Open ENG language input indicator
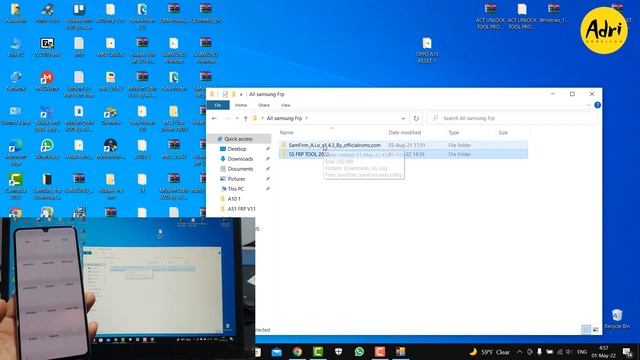 pyautogui.click(x=582, y=352)
